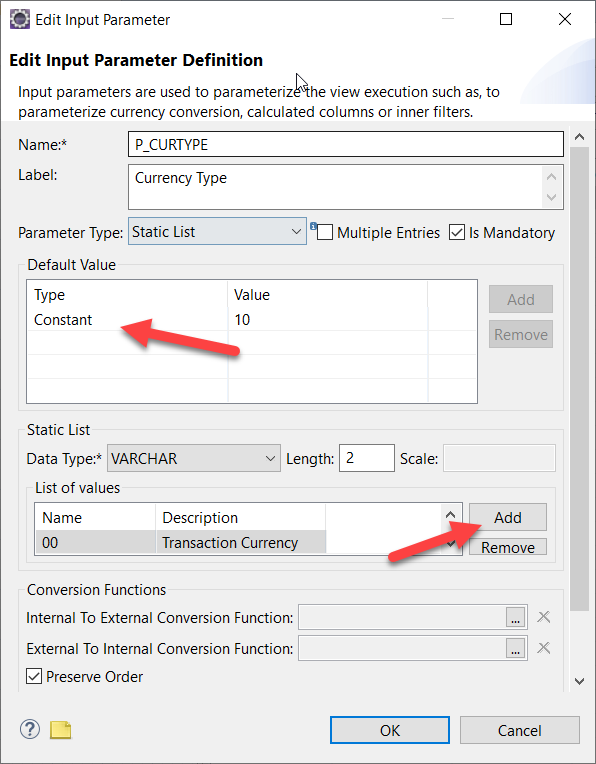
Task: Click into the Length input field
Action: pyautogui.click(x=366, y=458)
